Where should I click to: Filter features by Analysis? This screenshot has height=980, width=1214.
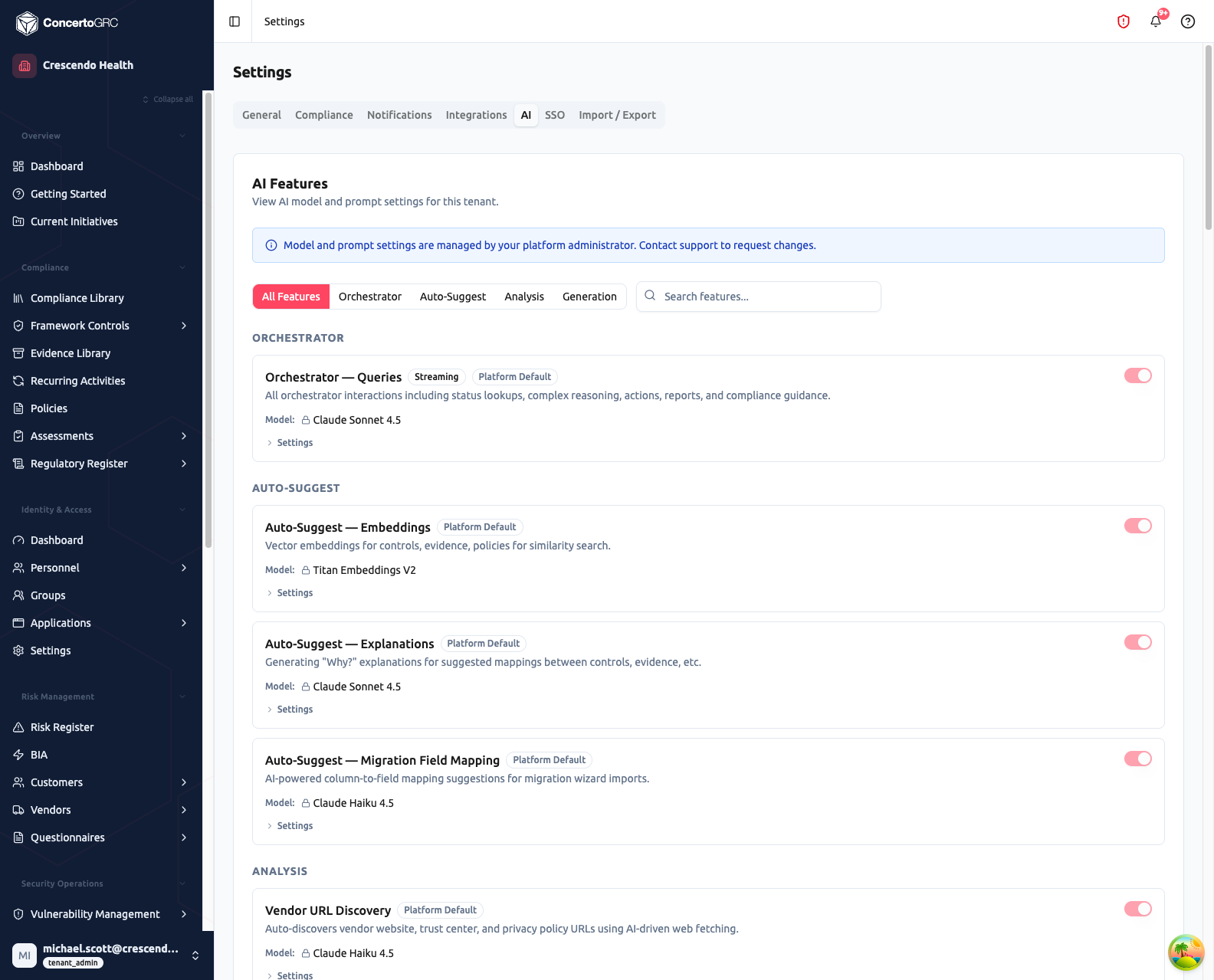tap(524, 297)
